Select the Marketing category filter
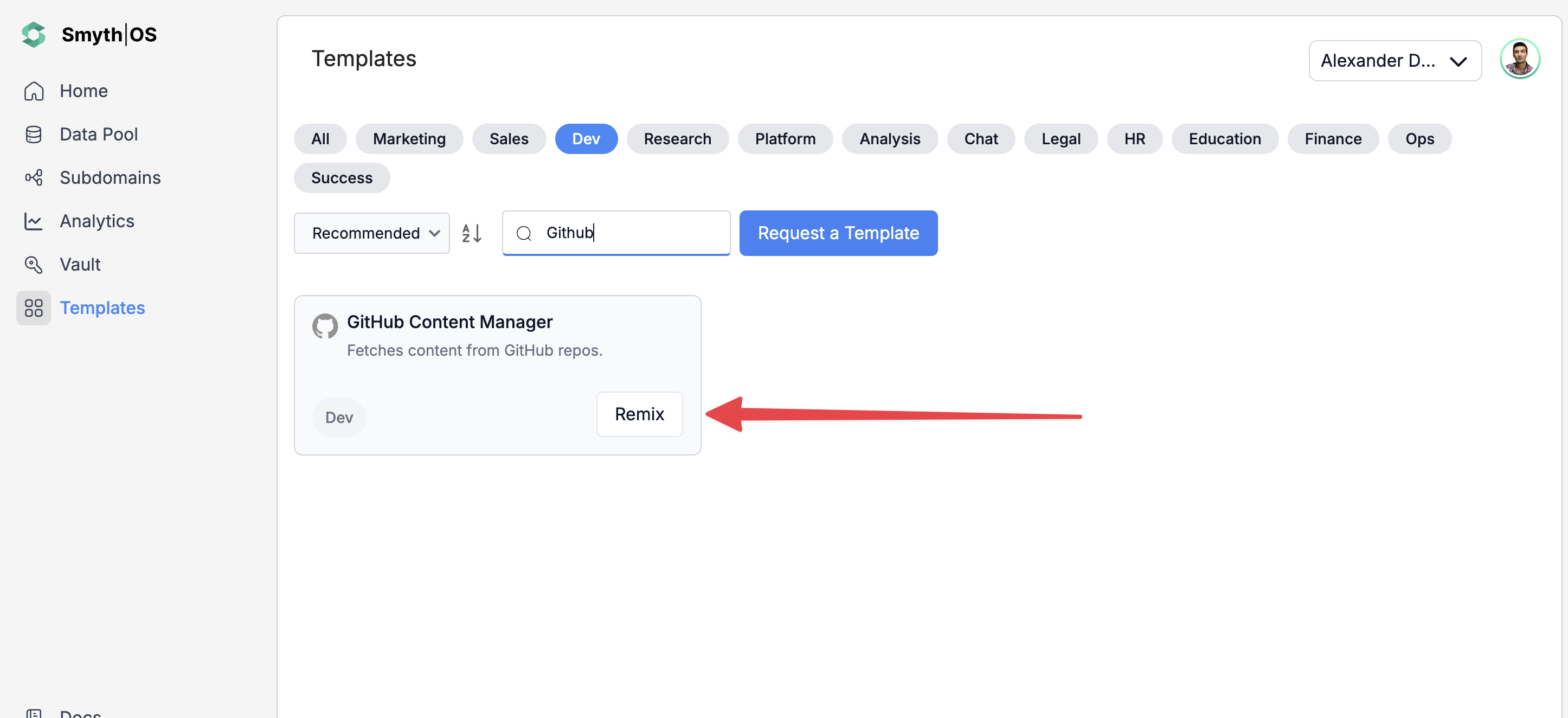1568x718 pixels. (409, 139)
